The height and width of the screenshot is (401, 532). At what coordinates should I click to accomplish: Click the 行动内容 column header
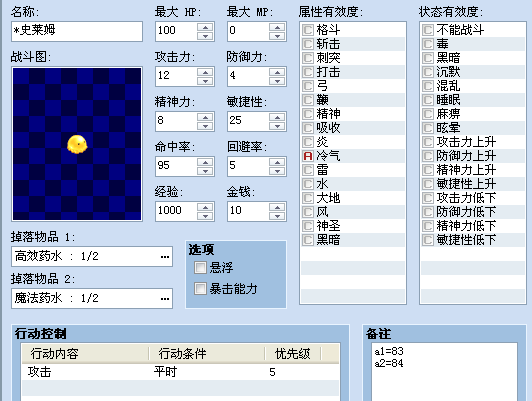pyautogui.click(x=85, y=354)
